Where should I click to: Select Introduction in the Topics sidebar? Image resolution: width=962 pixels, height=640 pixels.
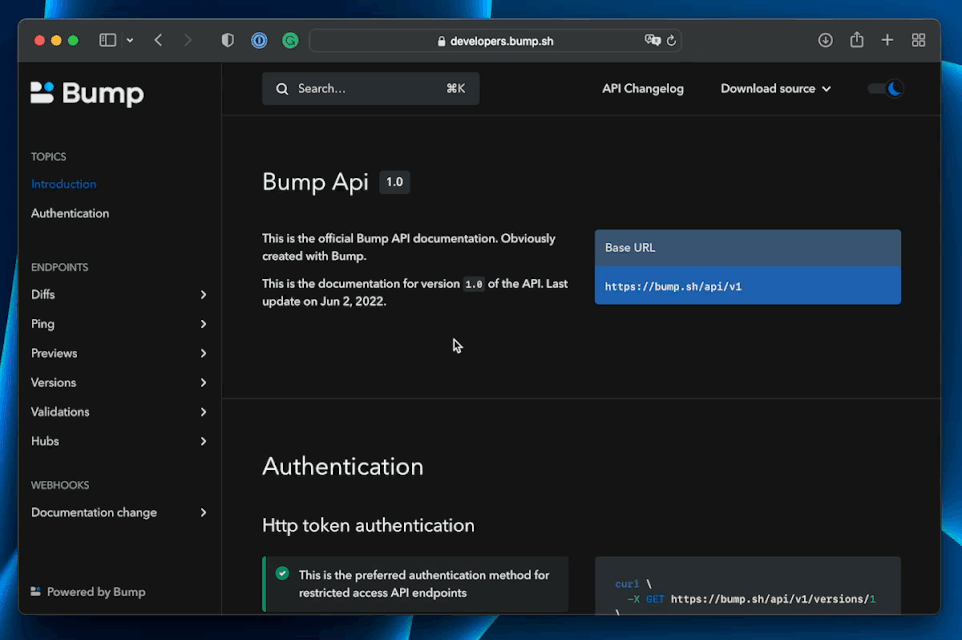[64, 185]
